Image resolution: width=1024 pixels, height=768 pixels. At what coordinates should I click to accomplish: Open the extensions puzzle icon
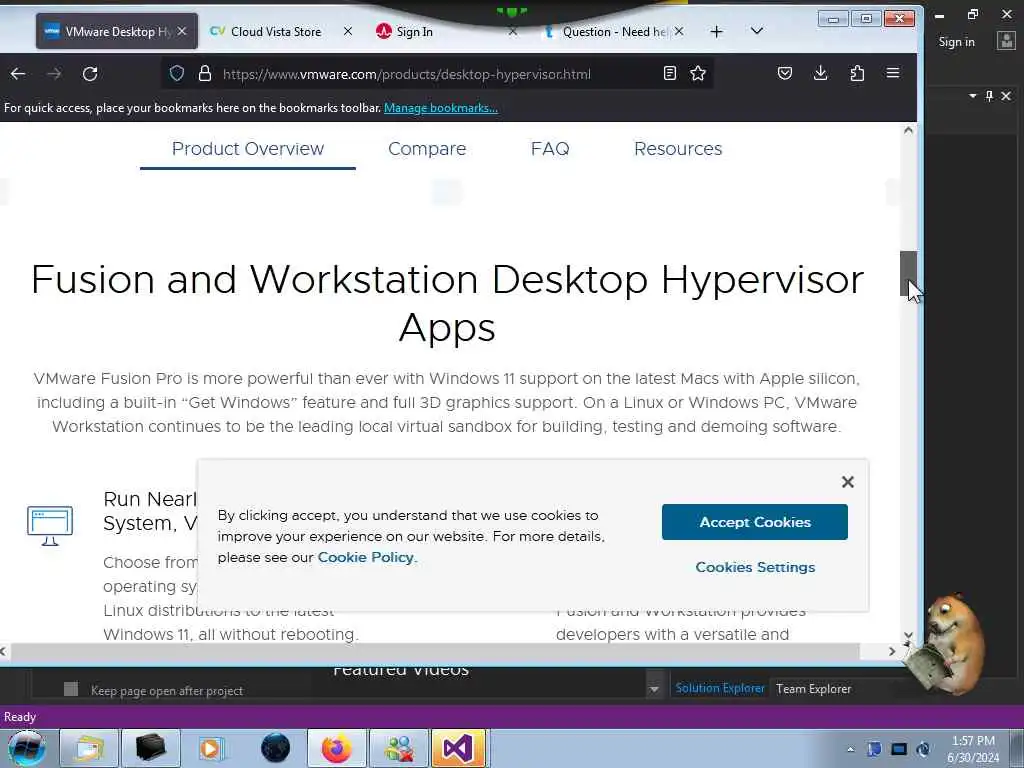coord(857,73)
